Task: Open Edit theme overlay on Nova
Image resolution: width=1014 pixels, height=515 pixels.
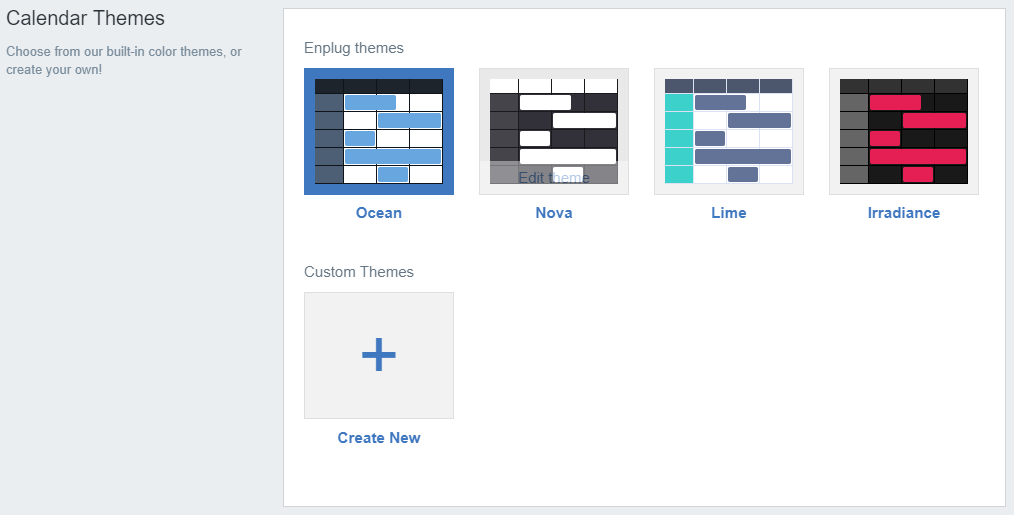Action: tap(554, 177)
